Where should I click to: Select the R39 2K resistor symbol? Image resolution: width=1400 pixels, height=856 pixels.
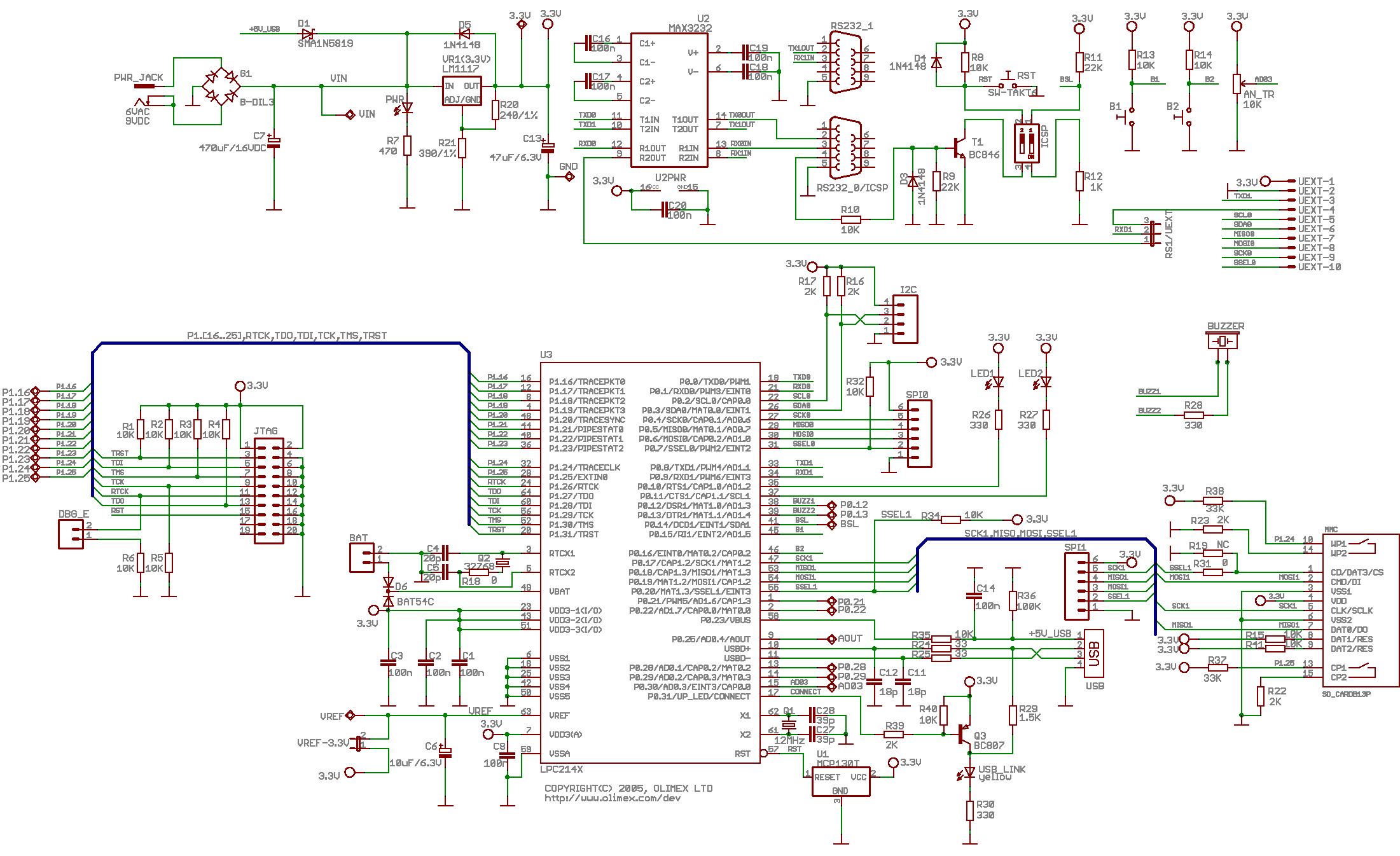pos(894,735)
